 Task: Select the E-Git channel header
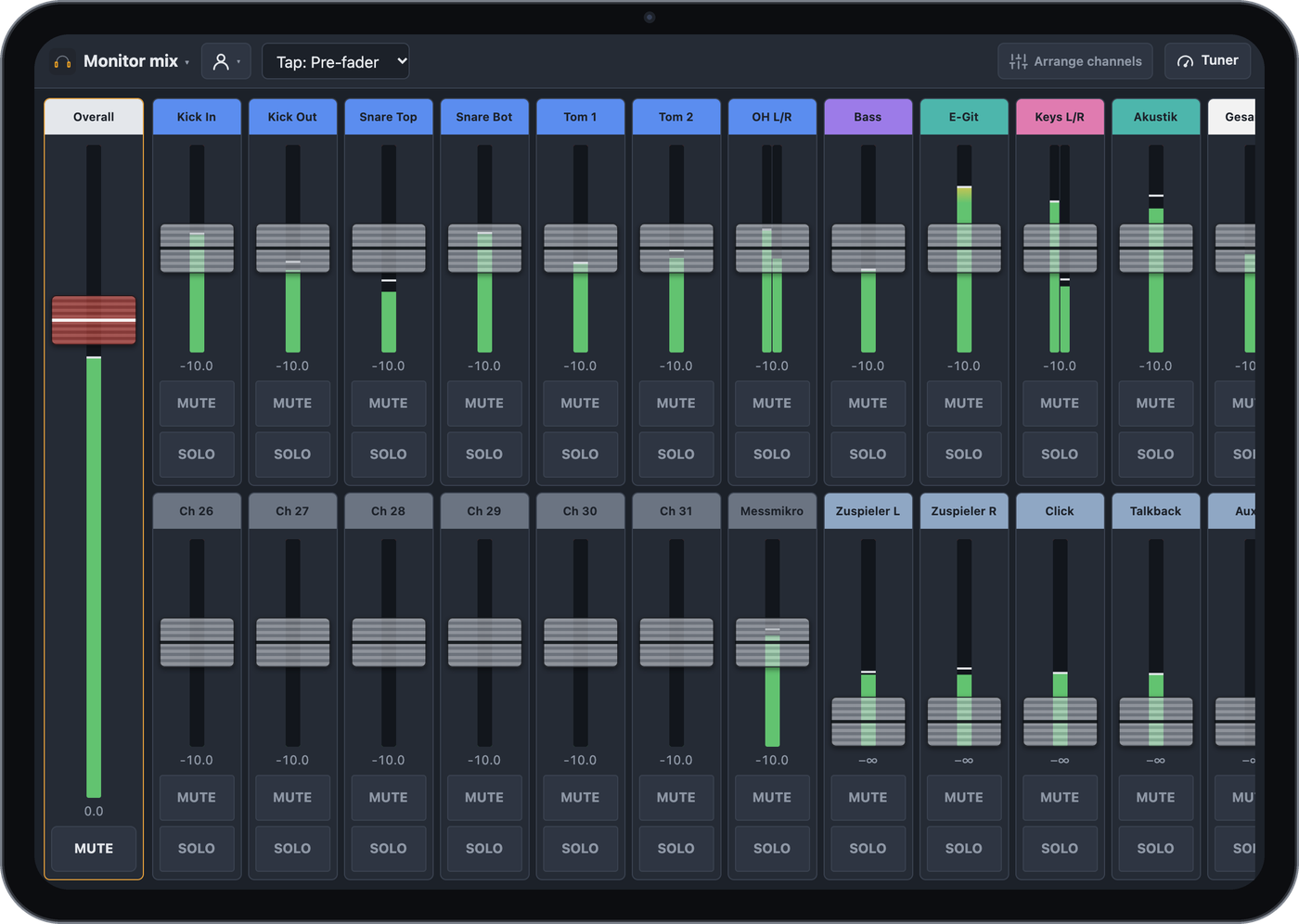click(x=964, y=117)
